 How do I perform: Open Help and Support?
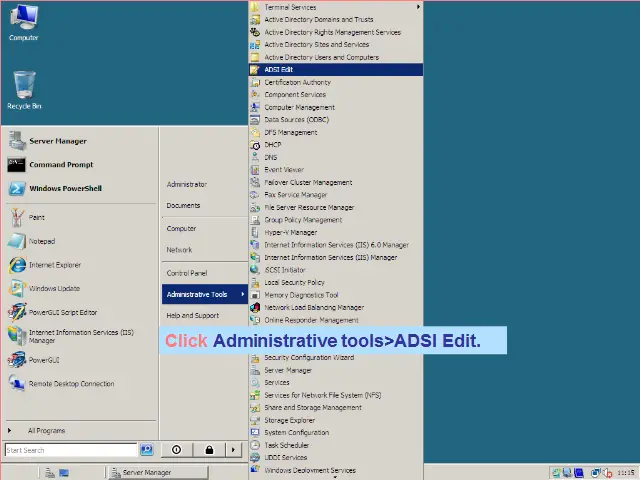193,316
